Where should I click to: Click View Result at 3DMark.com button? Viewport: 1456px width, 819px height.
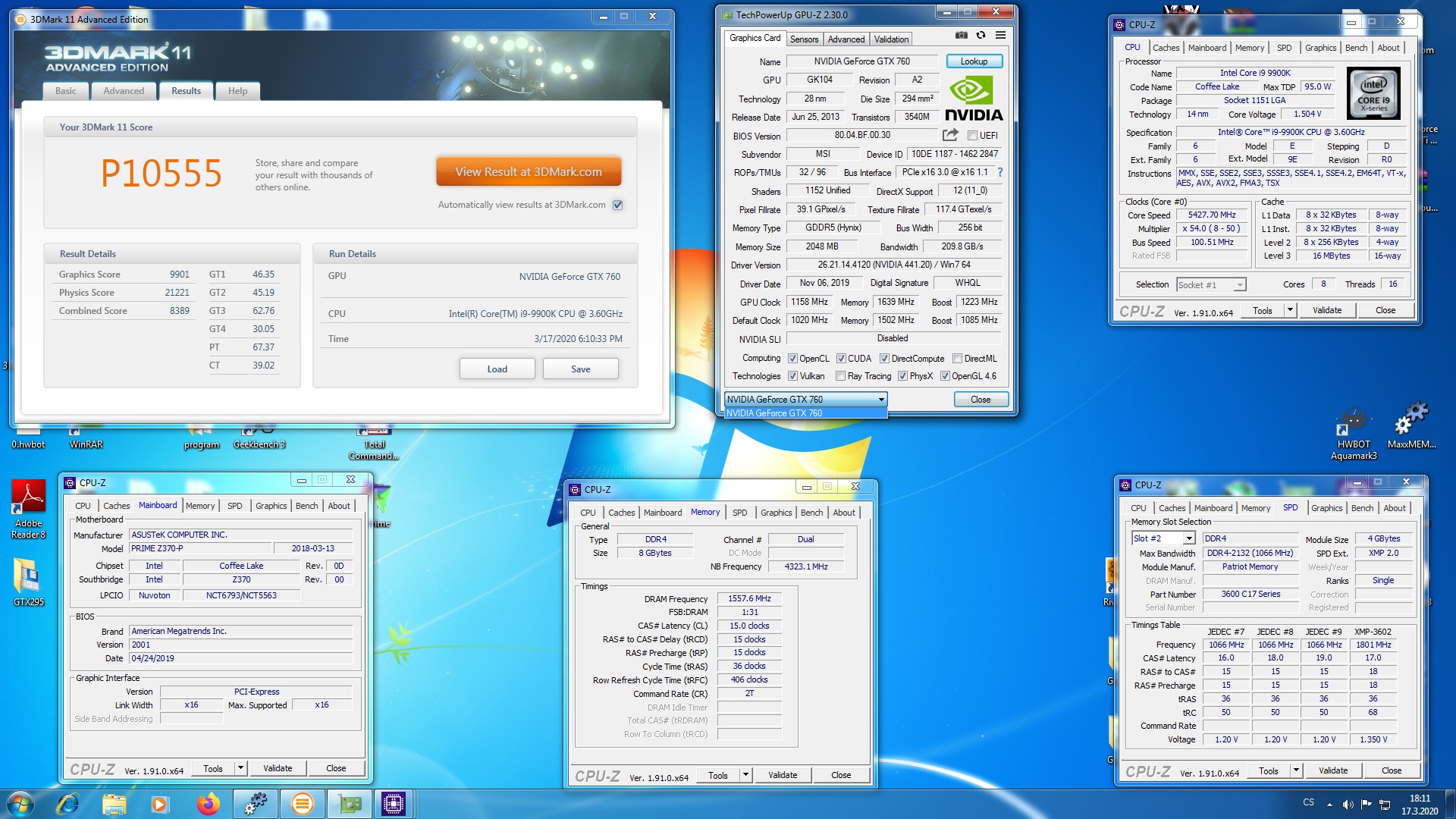[529, 172]
